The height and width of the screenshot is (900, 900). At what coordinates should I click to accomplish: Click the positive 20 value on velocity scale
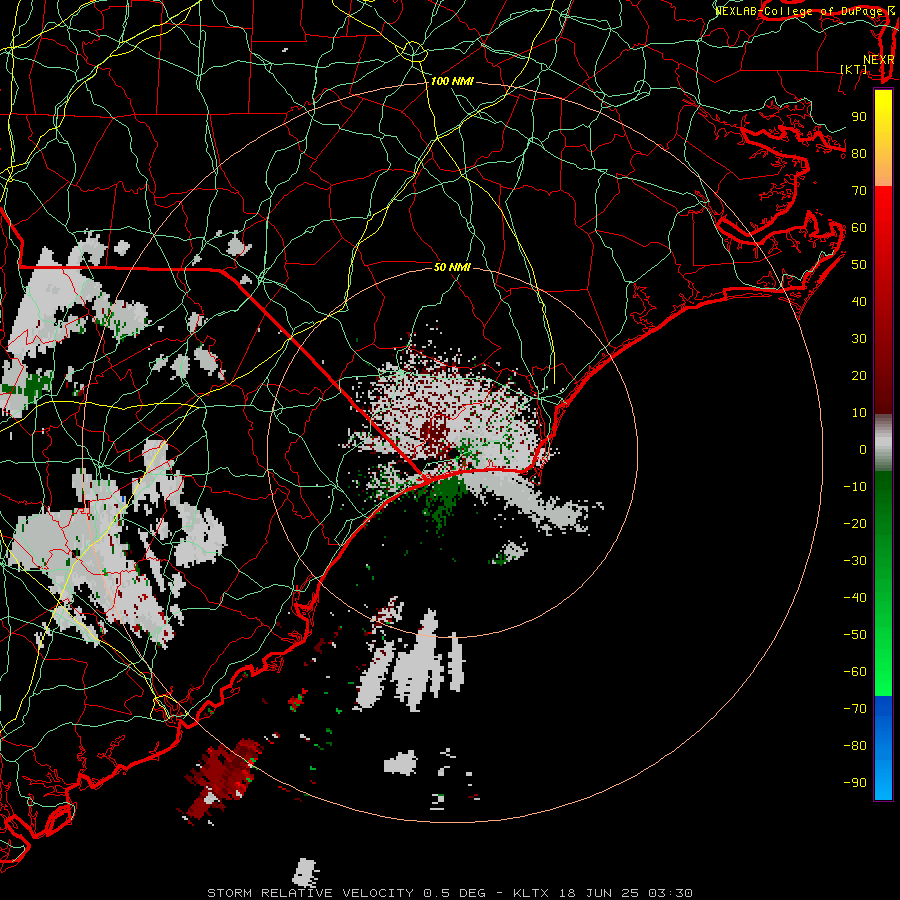click(x=859, y=375)
